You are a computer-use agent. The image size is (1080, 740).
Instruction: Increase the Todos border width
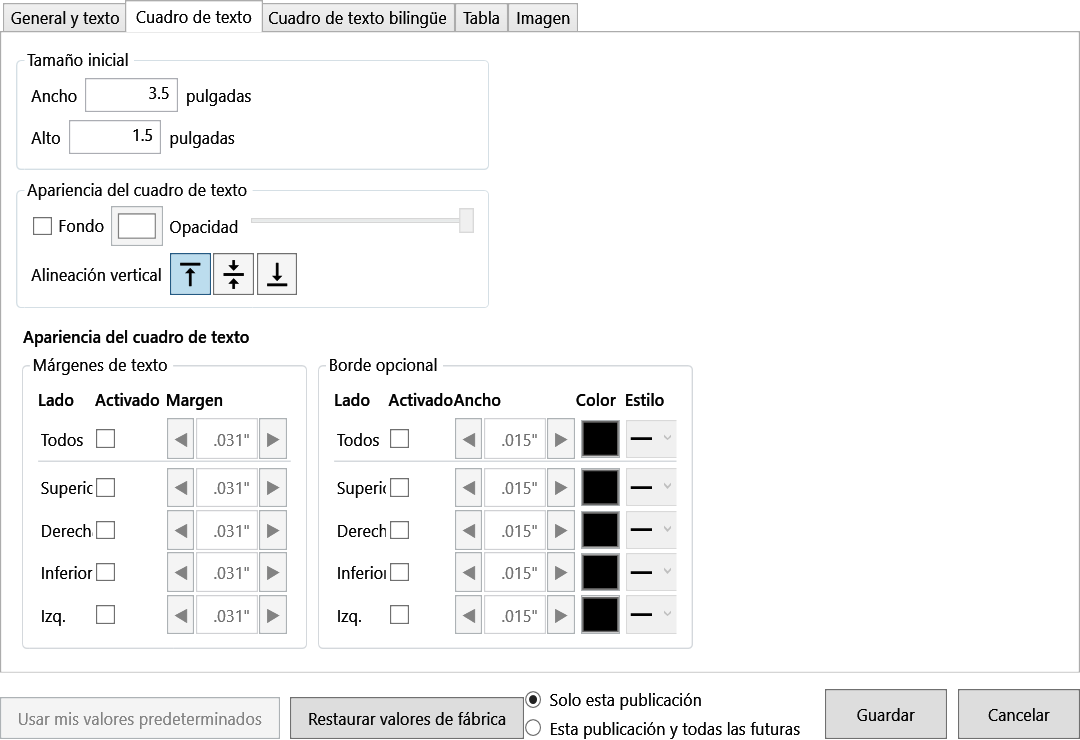(x=561, y=439)
